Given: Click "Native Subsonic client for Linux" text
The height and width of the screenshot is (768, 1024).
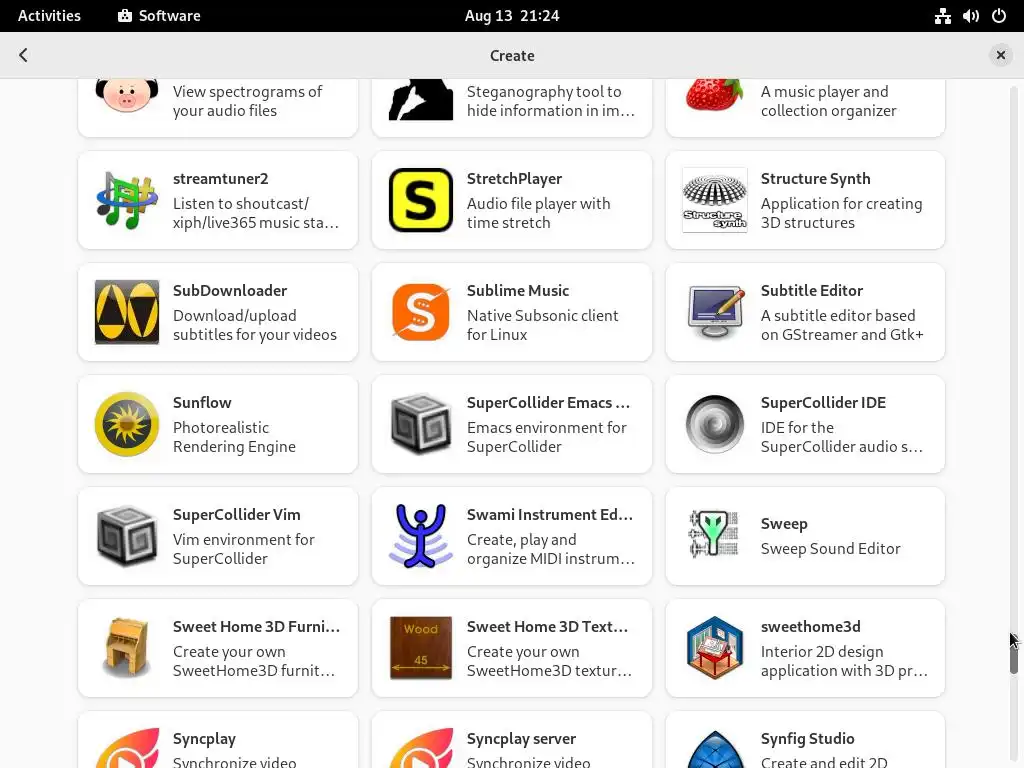Looking at the screenshot, I should [542, 325].
